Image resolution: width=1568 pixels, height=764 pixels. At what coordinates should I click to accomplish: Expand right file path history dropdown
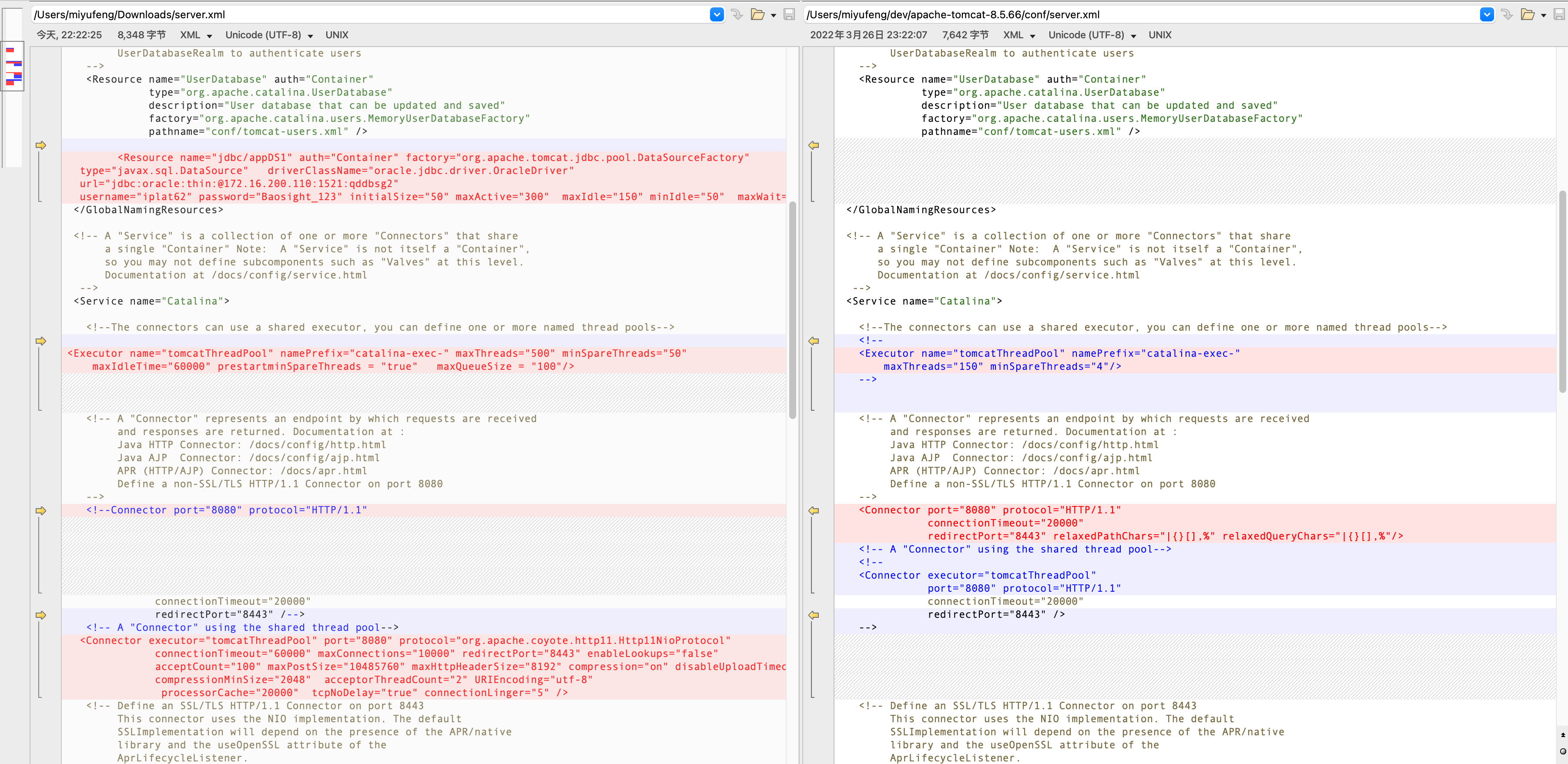[1487, 14]
